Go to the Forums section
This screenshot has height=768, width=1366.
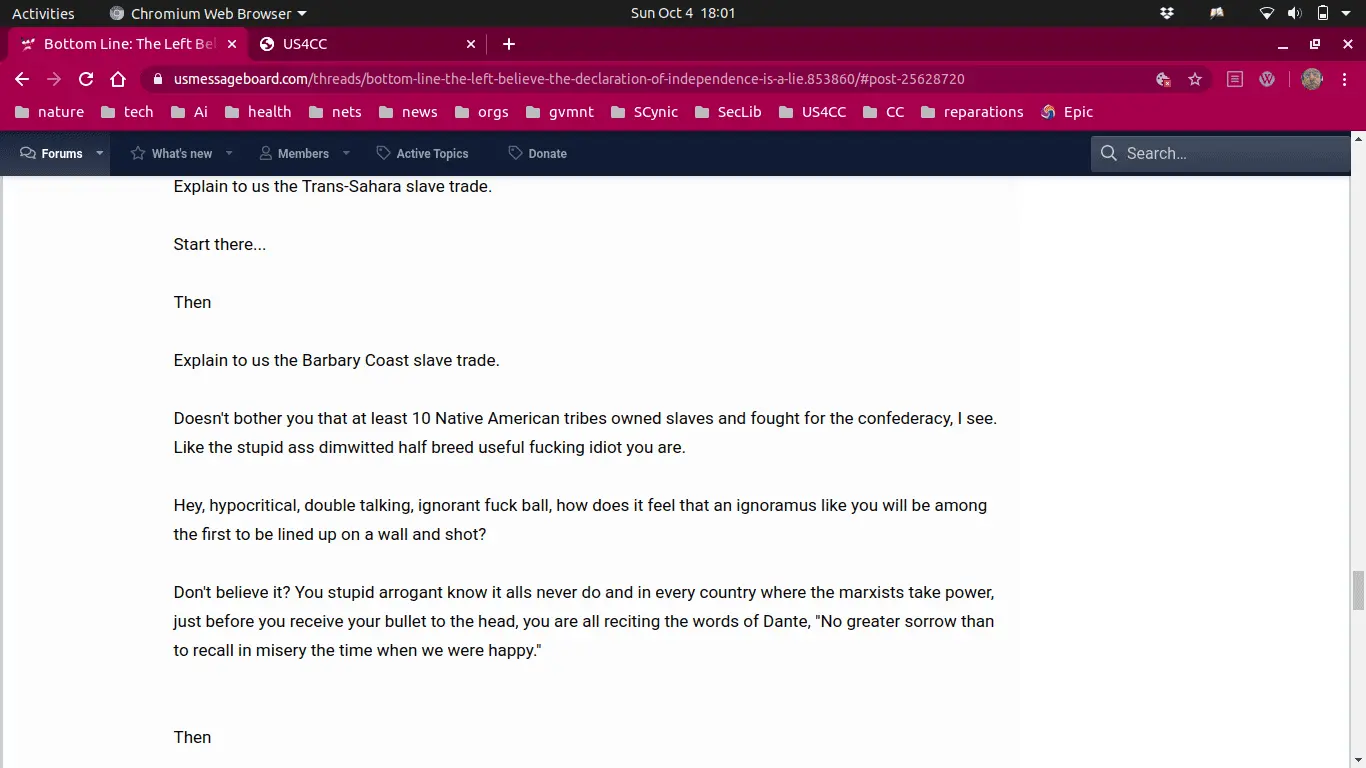coord(52,153)
